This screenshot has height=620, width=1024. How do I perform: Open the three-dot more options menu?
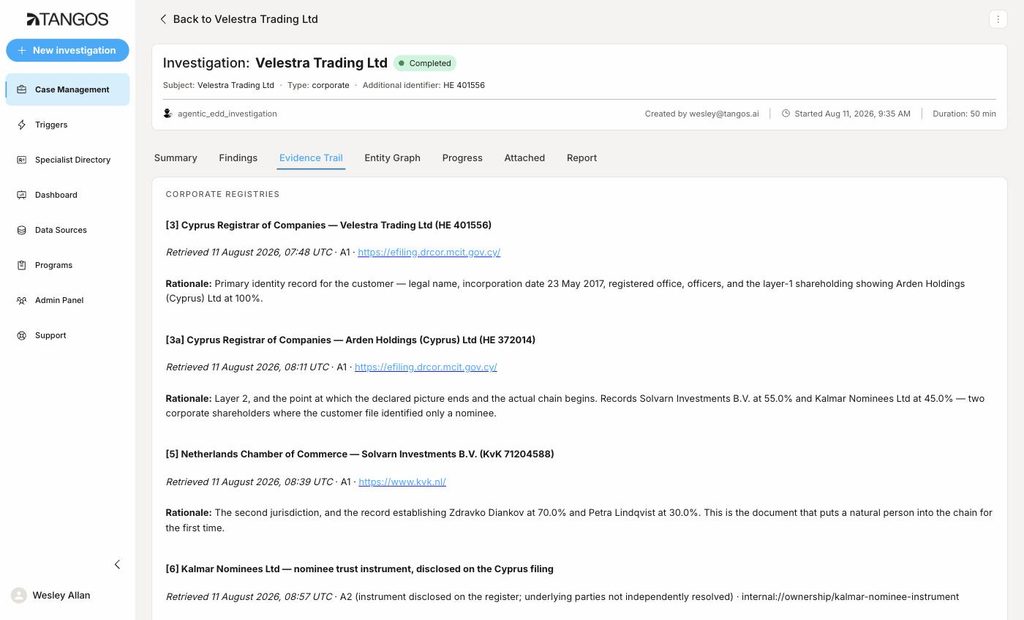pos(997,19)
